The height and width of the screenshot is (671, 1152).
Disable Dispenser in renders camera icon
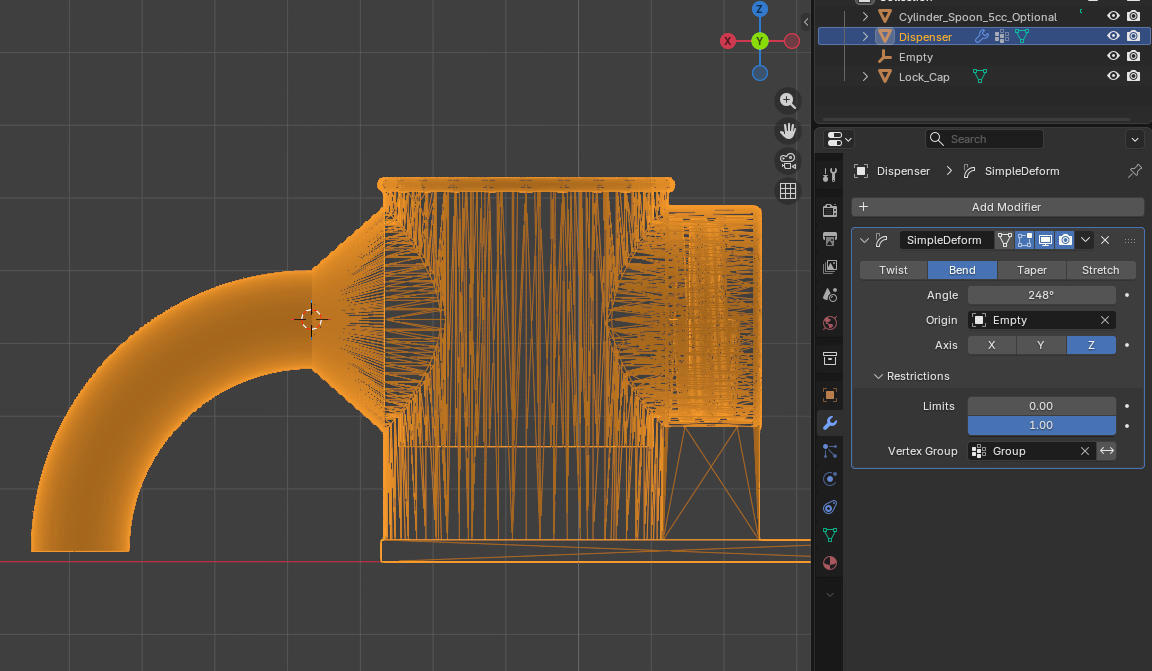pyautogui.click(x=1134, y=36)
